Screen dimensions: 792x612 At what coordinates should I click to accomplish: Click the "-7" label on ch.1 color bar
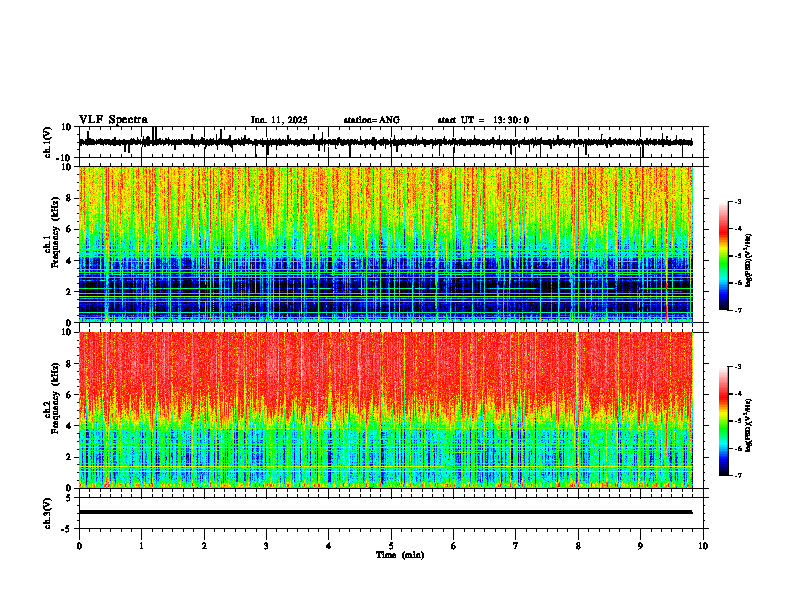click(x=738, y=310)
